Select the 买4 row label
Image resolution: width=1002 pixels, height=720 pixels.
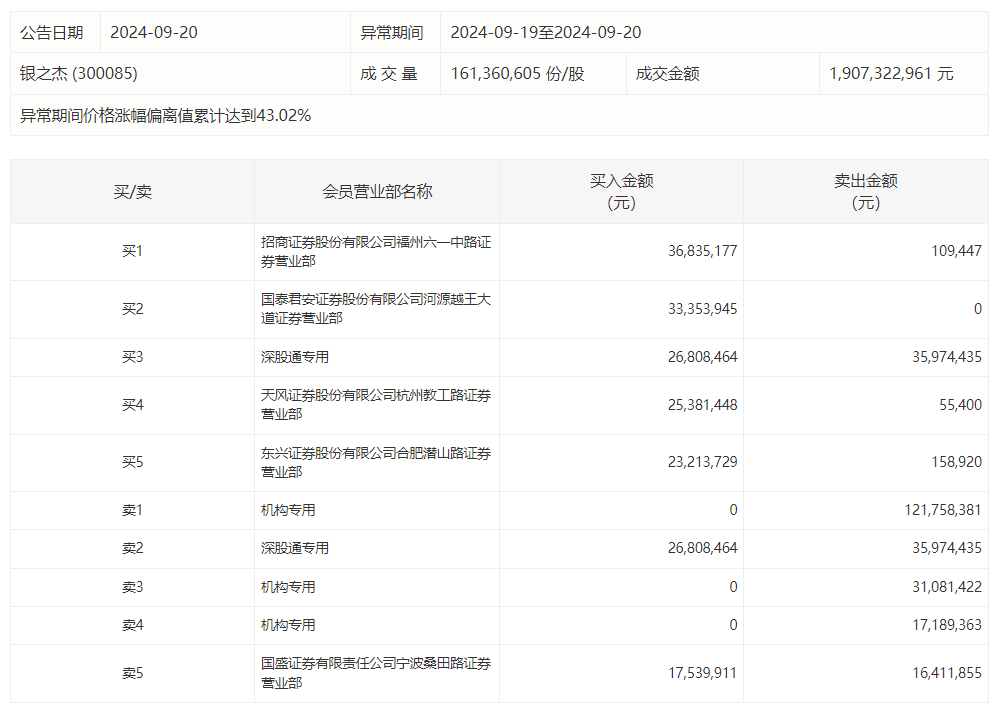132,405
